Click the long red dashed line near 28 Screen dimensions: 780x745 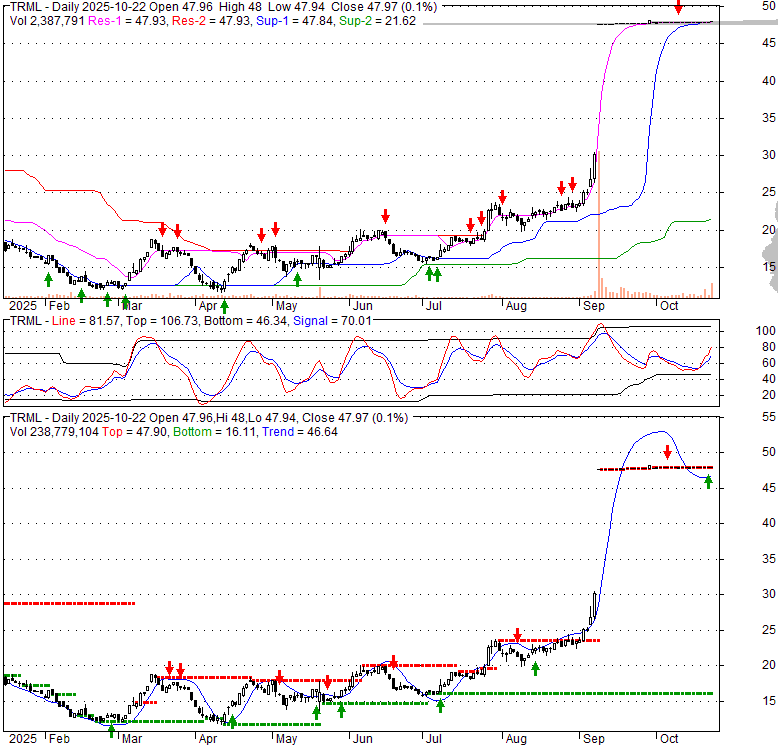coord(69,603)
